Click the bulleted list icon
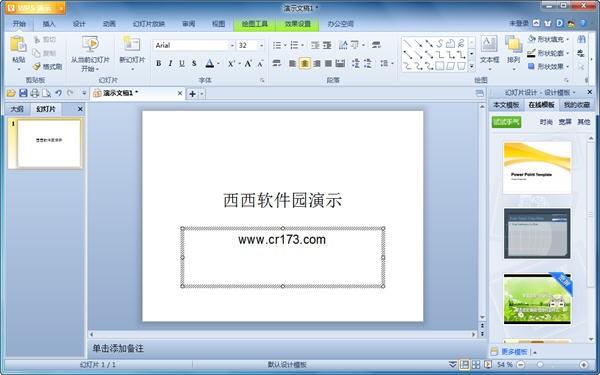Screen dimensions: 600x375 pos(277,46)
